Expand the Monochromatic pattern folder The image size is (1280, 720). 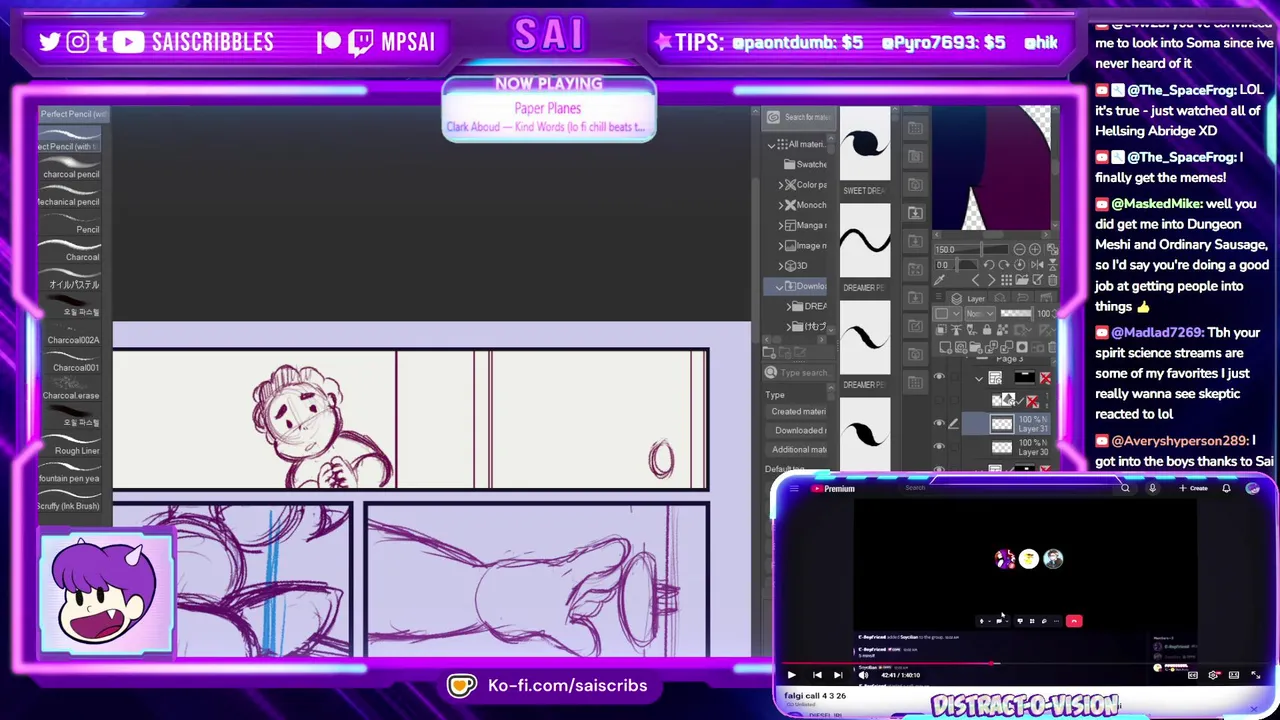click(781, 205)
